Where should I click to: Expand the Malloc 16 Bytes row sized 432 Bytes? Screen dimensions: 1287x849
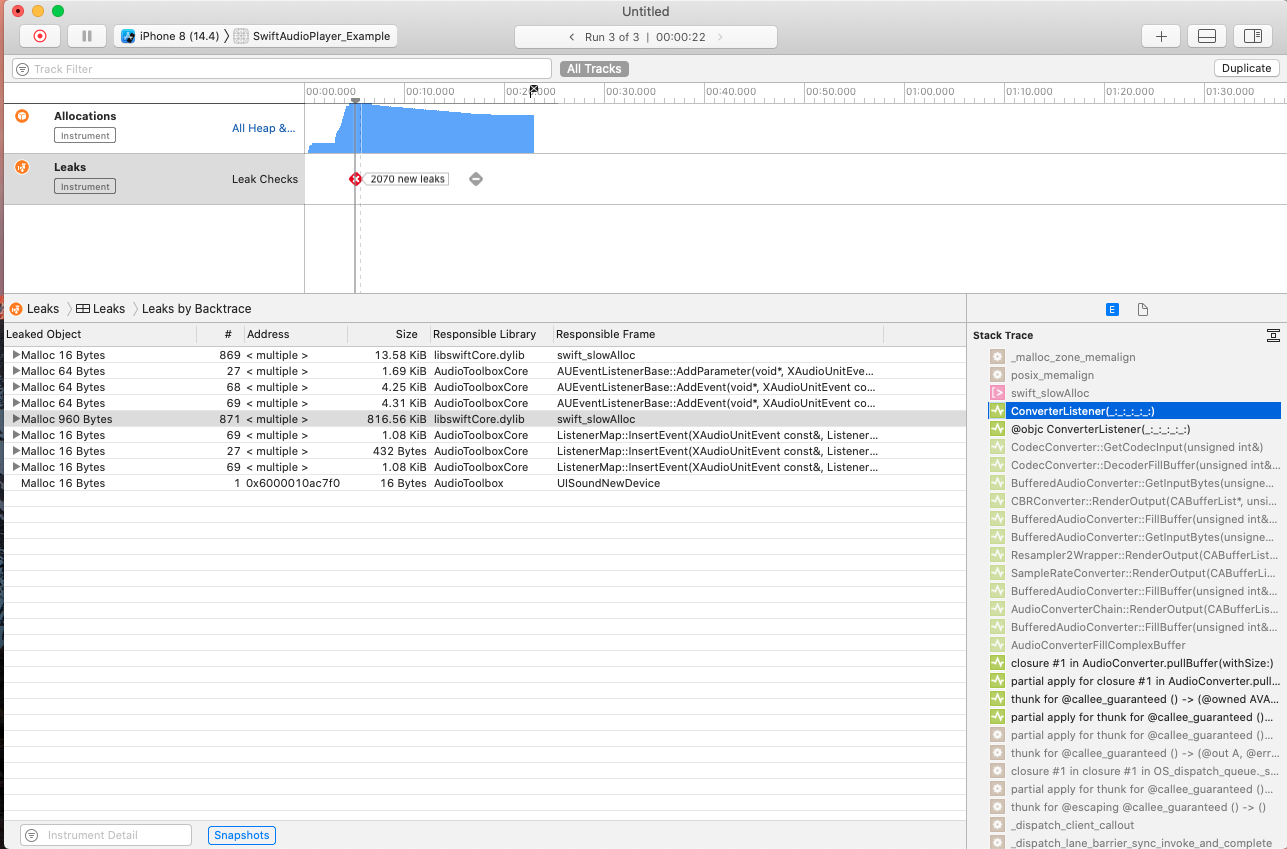point(15,451)
